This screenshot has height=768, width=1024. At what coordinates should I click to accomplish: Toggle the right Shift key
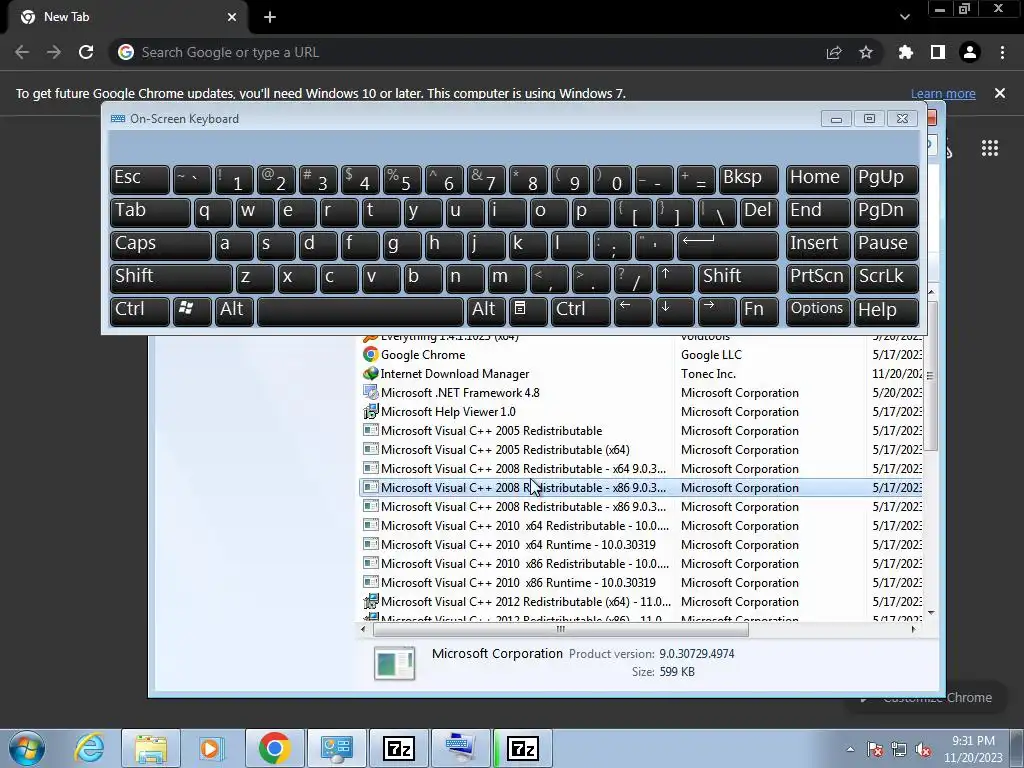click(x=738, y=278)
